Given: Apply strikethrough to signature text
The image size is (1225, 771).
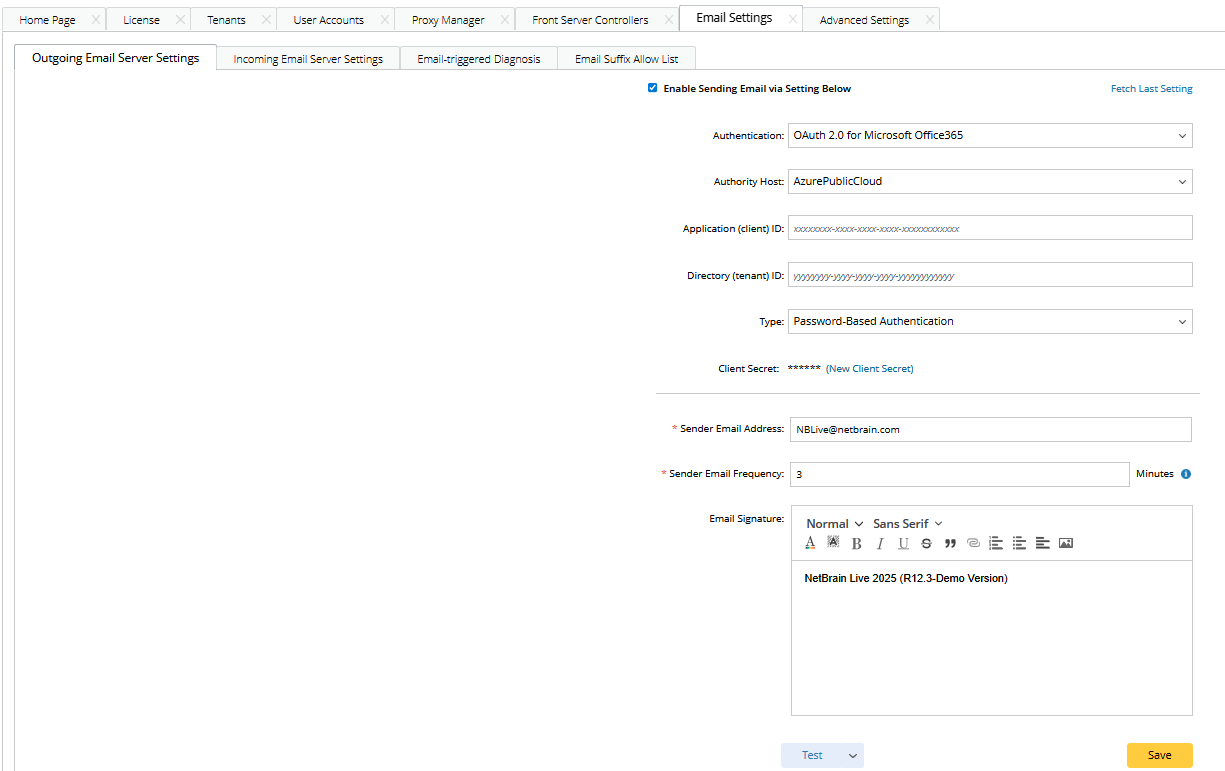Looking at the screenshot, I should pos(926,544).
